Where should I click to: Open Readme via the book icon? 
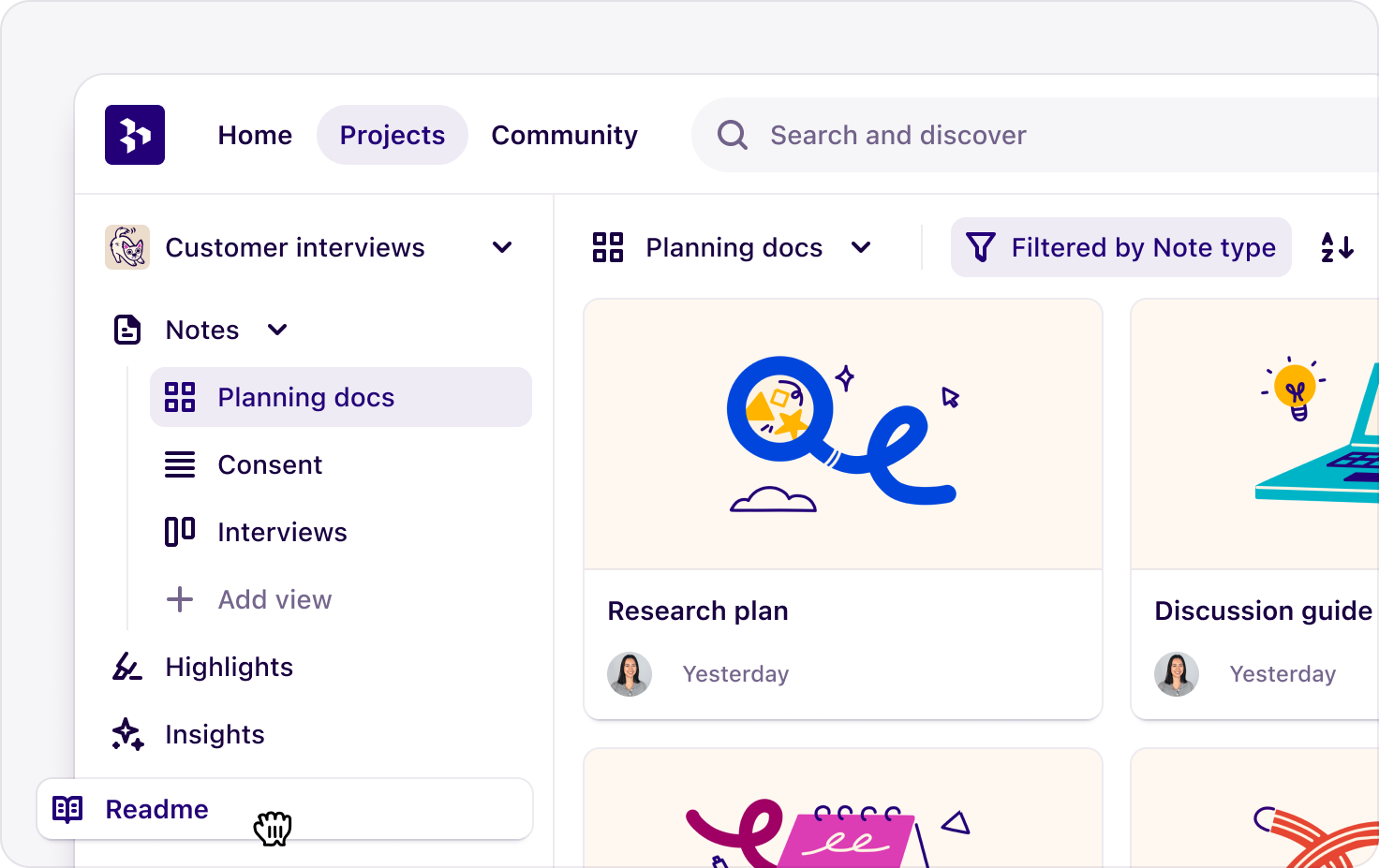pyautogui.click(x=67, y=809)
